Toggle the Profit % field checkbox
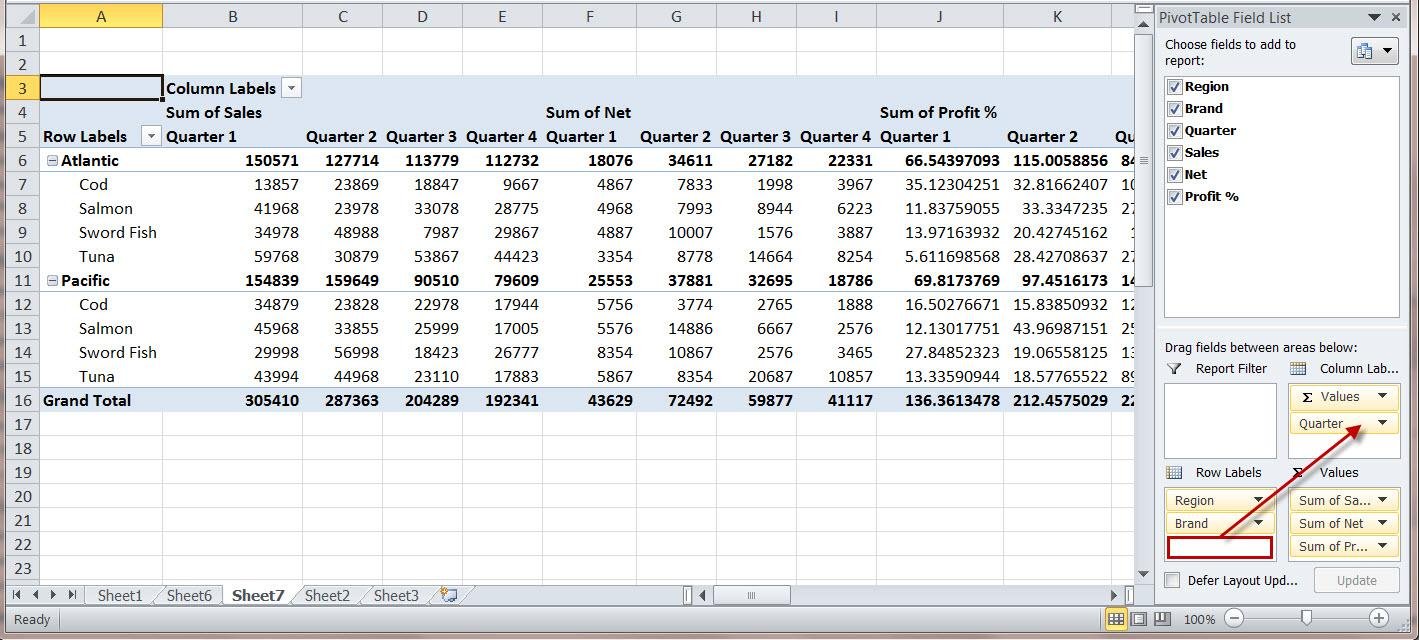 (x=1174, y=197)
